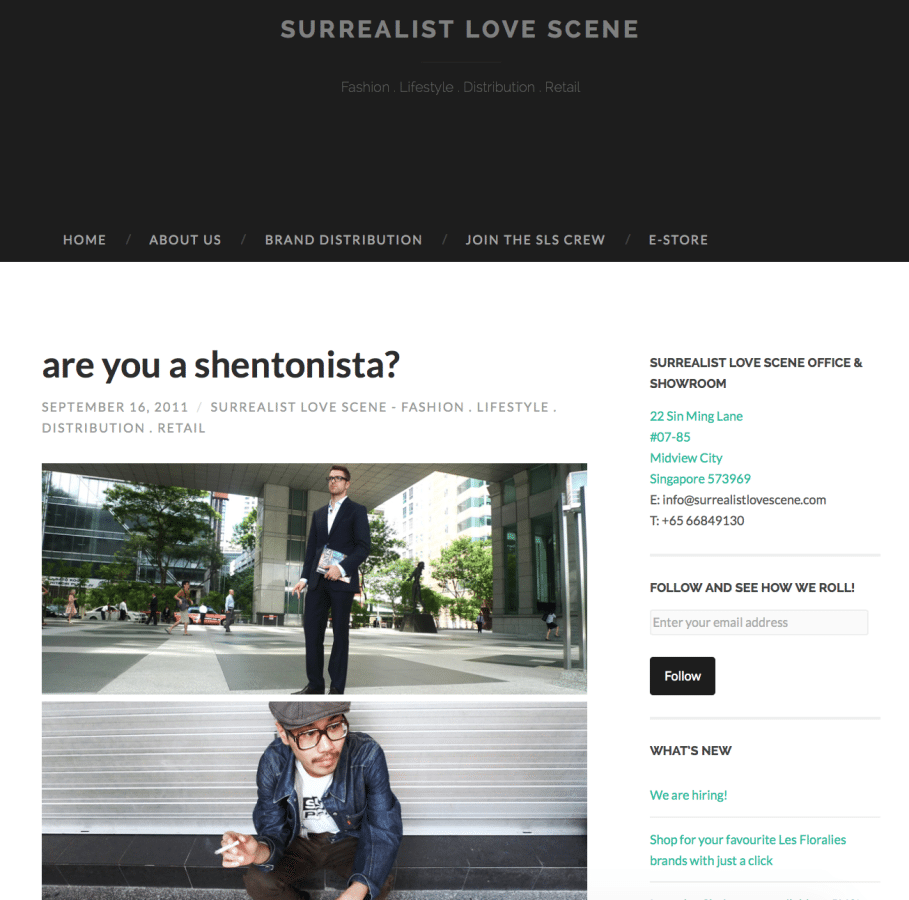The height and width of the screenshot is (900, 909).
Task: Select JOIN THE SLS CREW
Action: tap(535, 240)
